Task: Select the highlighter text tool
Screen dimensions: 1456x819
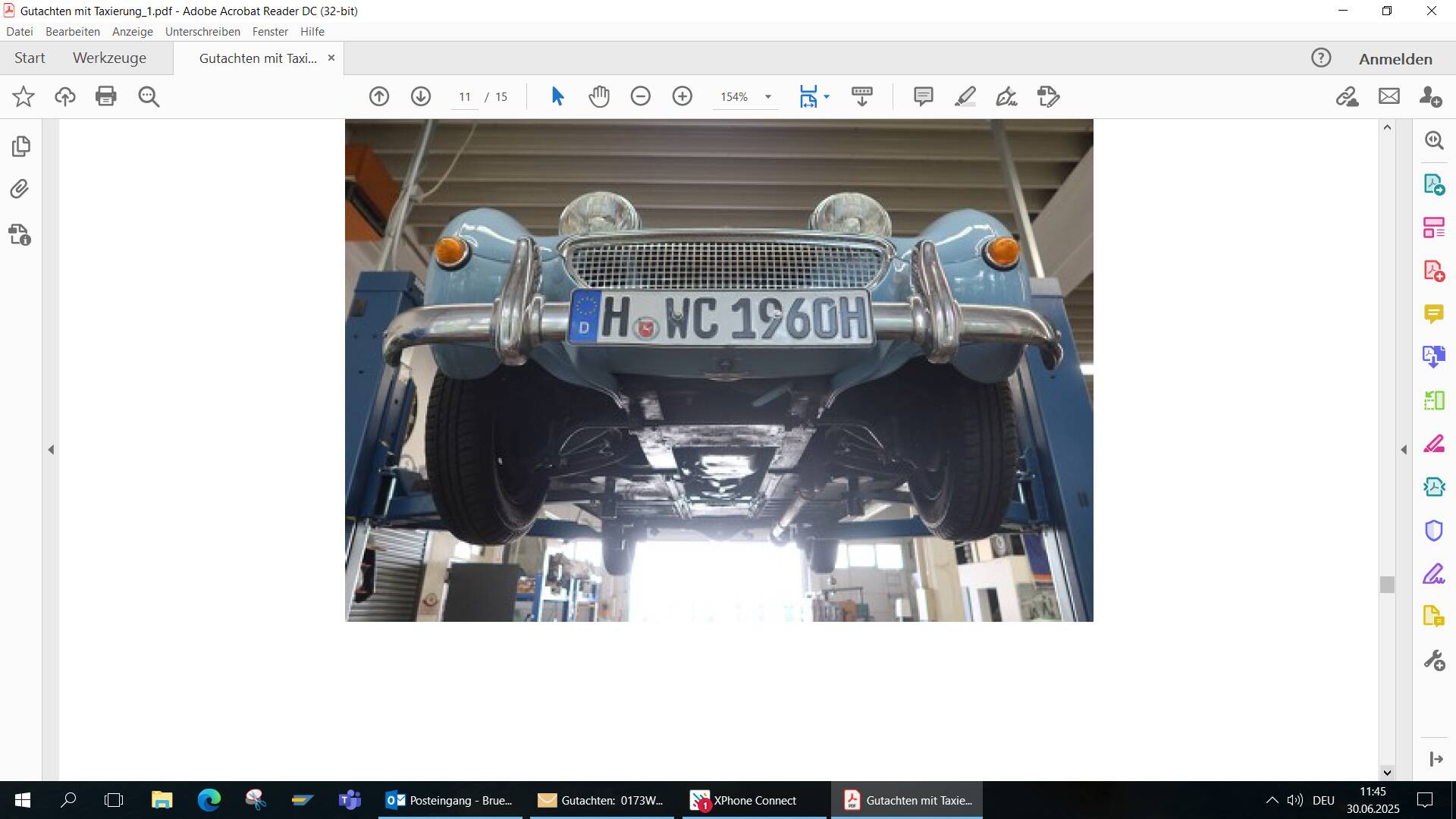Action: tap(965, 96)
